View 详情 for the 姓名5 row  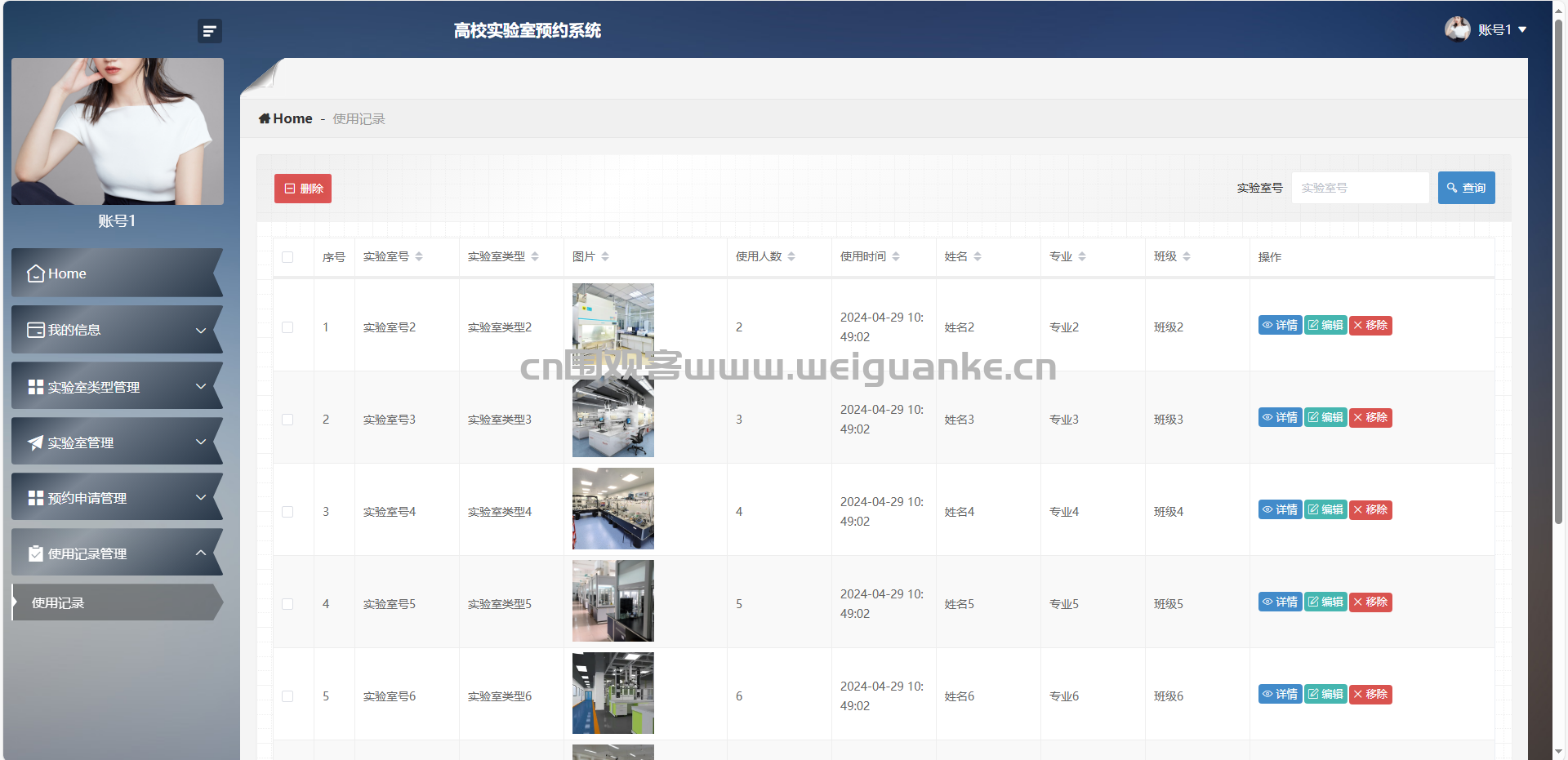click(1280, 602)
